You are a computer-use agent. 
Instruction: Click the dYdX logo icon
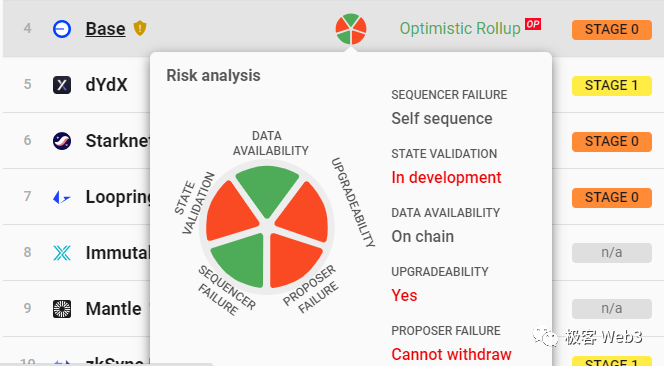pos(62,85)
